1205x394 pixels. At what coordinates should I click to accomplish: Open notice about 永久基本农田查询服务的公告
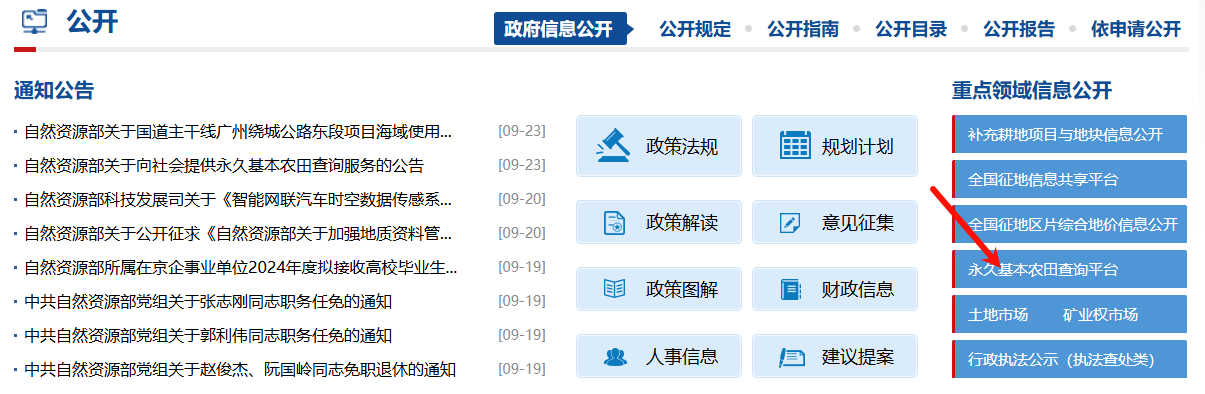(224, 165)
